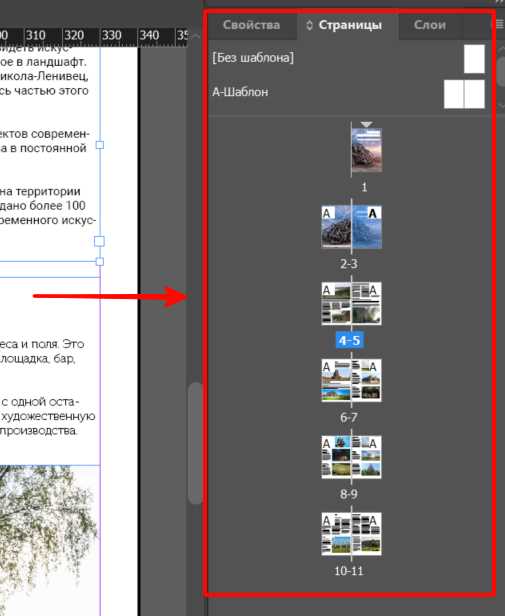Click the spread label 8-9
505x616 pixels.
click(349, 494)
